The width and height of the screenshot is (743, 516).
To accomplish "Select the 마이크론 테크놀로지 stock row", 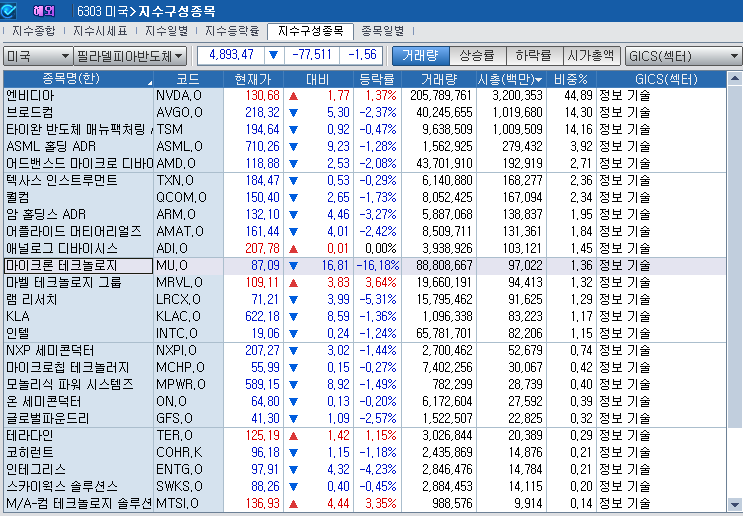I will [77, 265].
